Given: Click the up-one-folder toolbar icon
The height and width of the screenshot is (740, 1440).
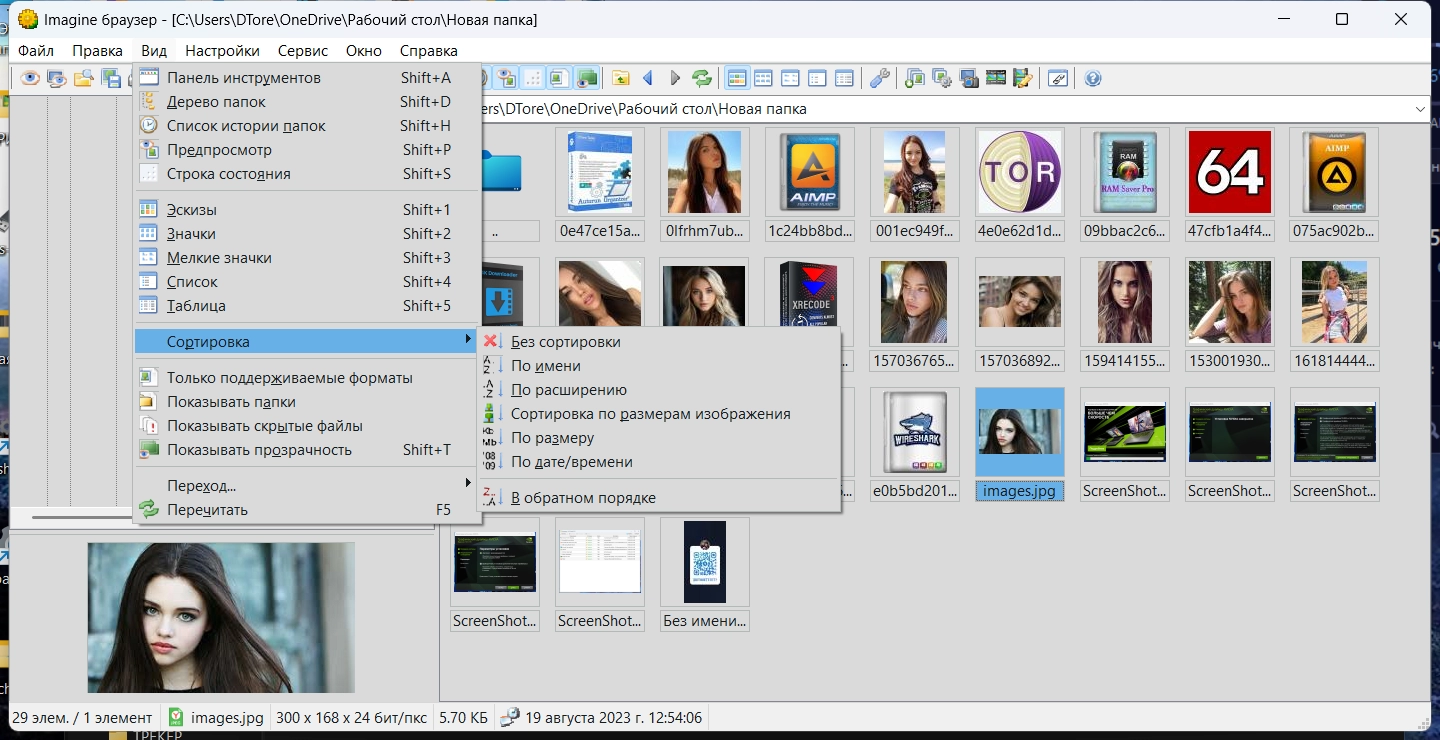Looking at the screenshot, I should point(621,78).
